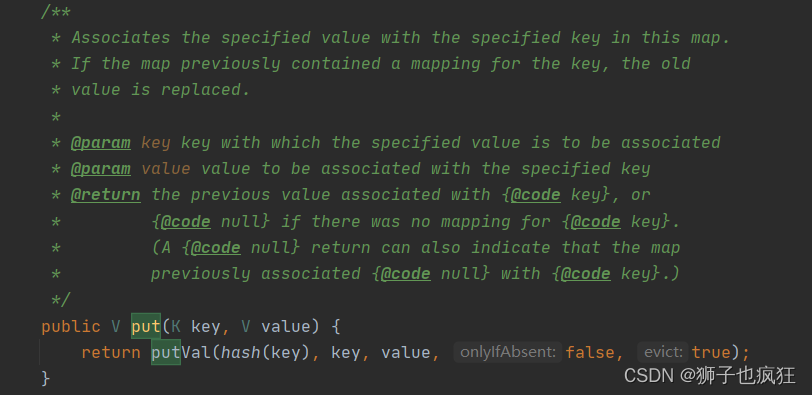The image size is (812, 395).
Task: Click the @code tag before 'key}, or'
Action: tap(535, 195)
